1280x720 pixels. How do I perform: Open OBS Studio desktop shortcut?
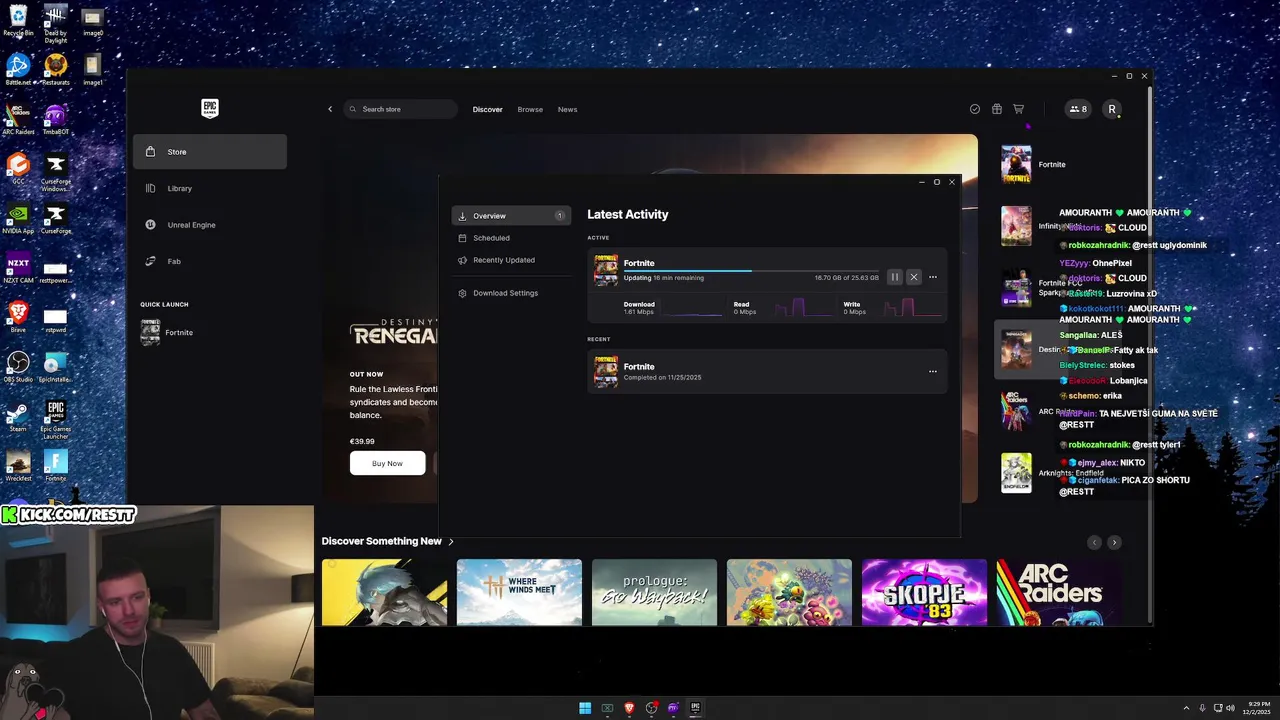coord(18,367)
